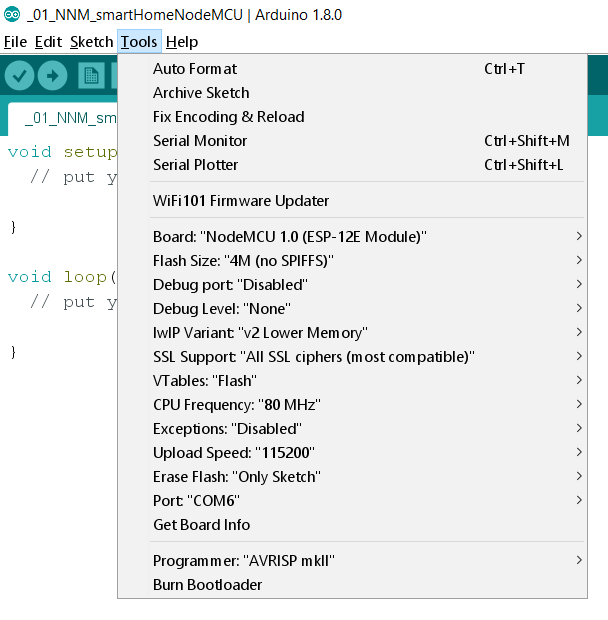The width and height of the screenshot is (608, 620).
Task: Click the comment under void loop
Action: coord(74,302)
